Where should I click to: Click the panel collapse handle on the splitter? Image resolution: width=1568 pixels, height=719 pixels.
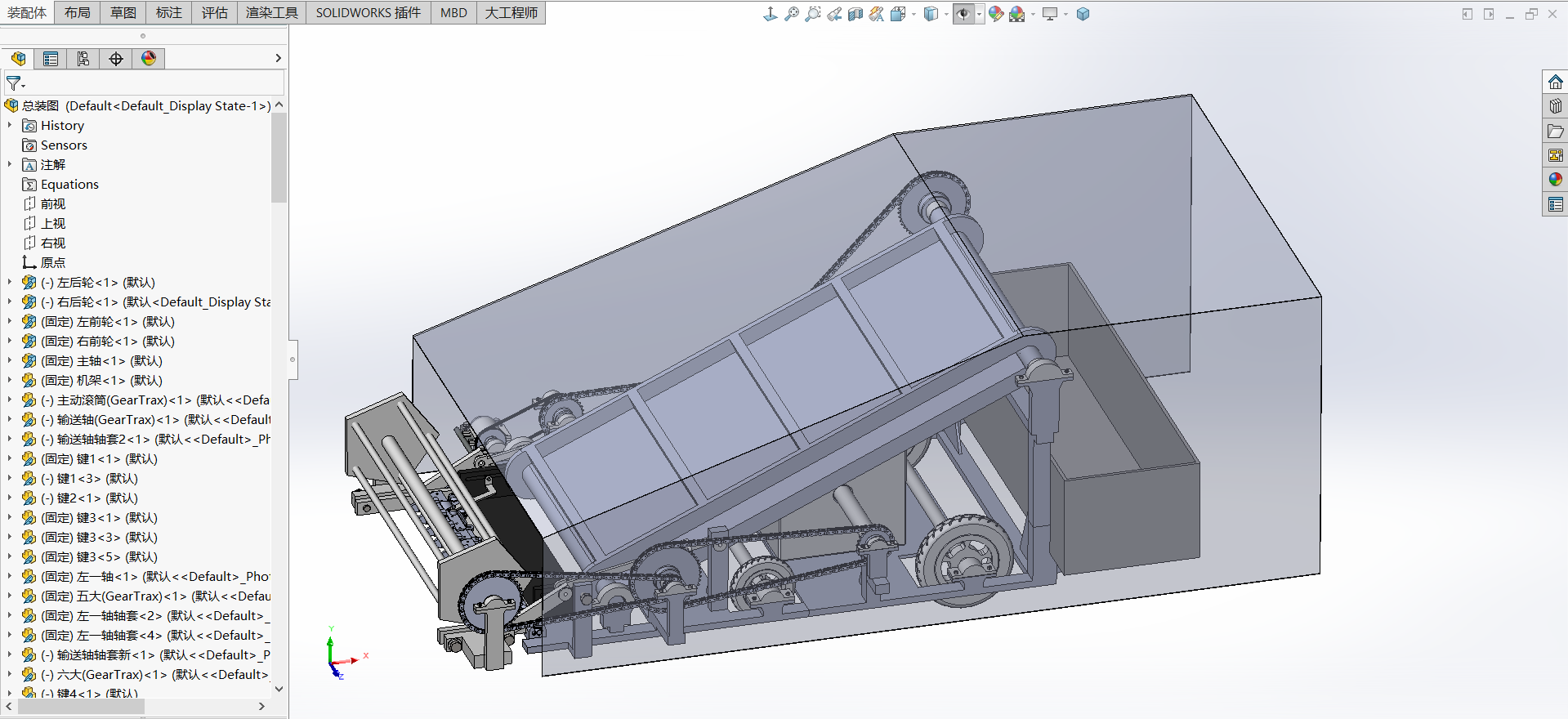293,359
